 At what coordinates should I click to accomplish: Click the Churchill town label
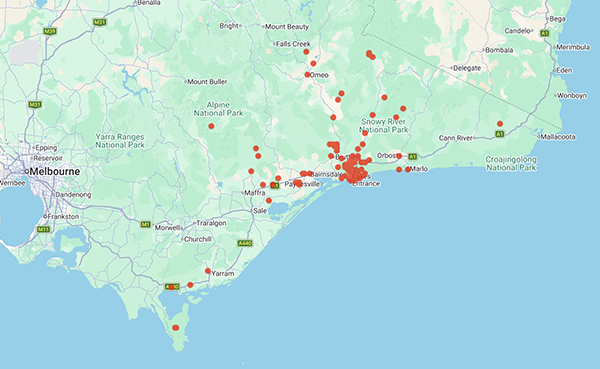point(198,239)
